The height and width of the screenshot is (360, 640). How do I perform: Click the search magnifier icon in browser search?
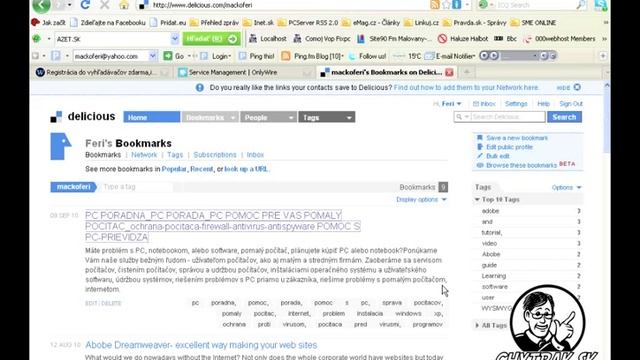click(580, 5)
